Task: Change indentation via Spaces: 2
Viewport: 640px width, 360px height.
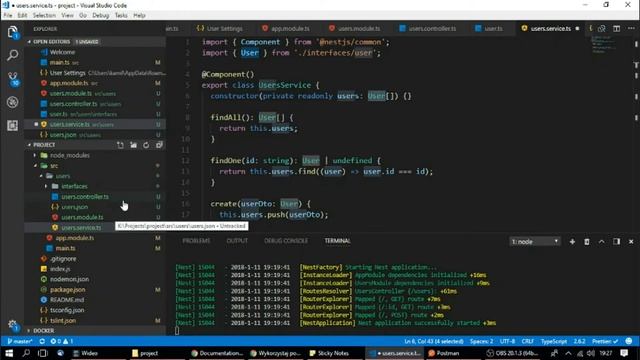Action: click(x=481, y=341)
